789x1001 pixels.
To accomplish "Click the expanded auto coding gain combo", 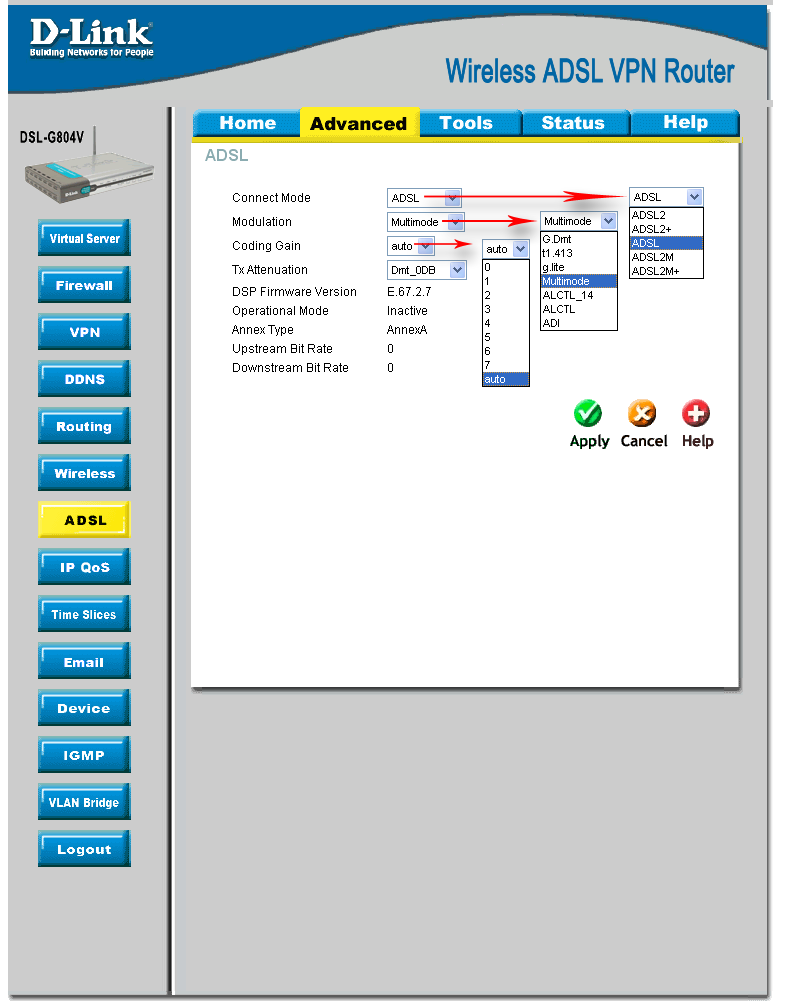I will (506, 249).
